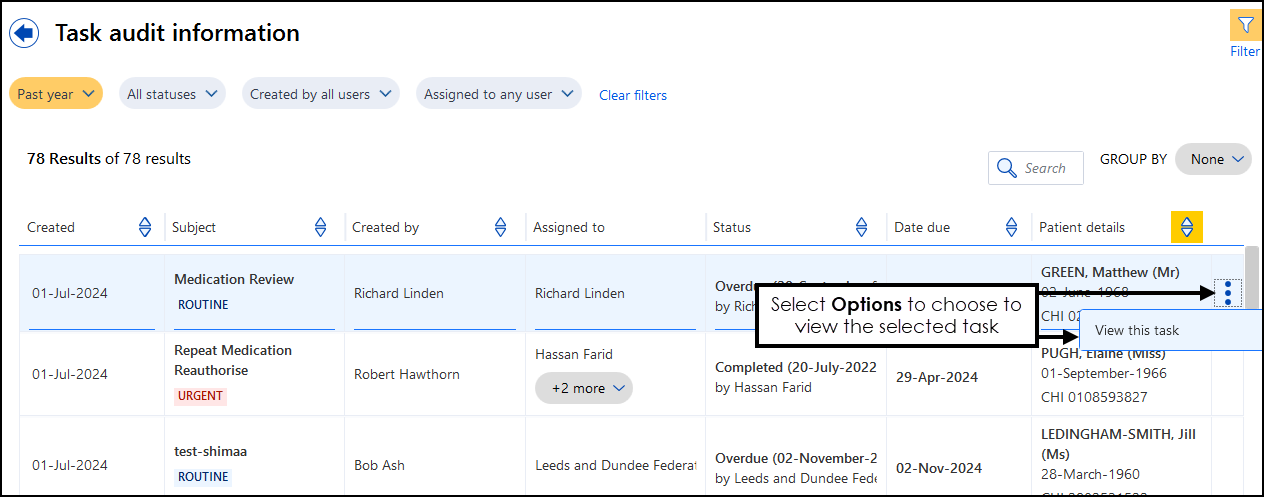Sort by Subject column
This screenshot has width=1264, height=497.
pyautogui.click(x=321, y=227)
